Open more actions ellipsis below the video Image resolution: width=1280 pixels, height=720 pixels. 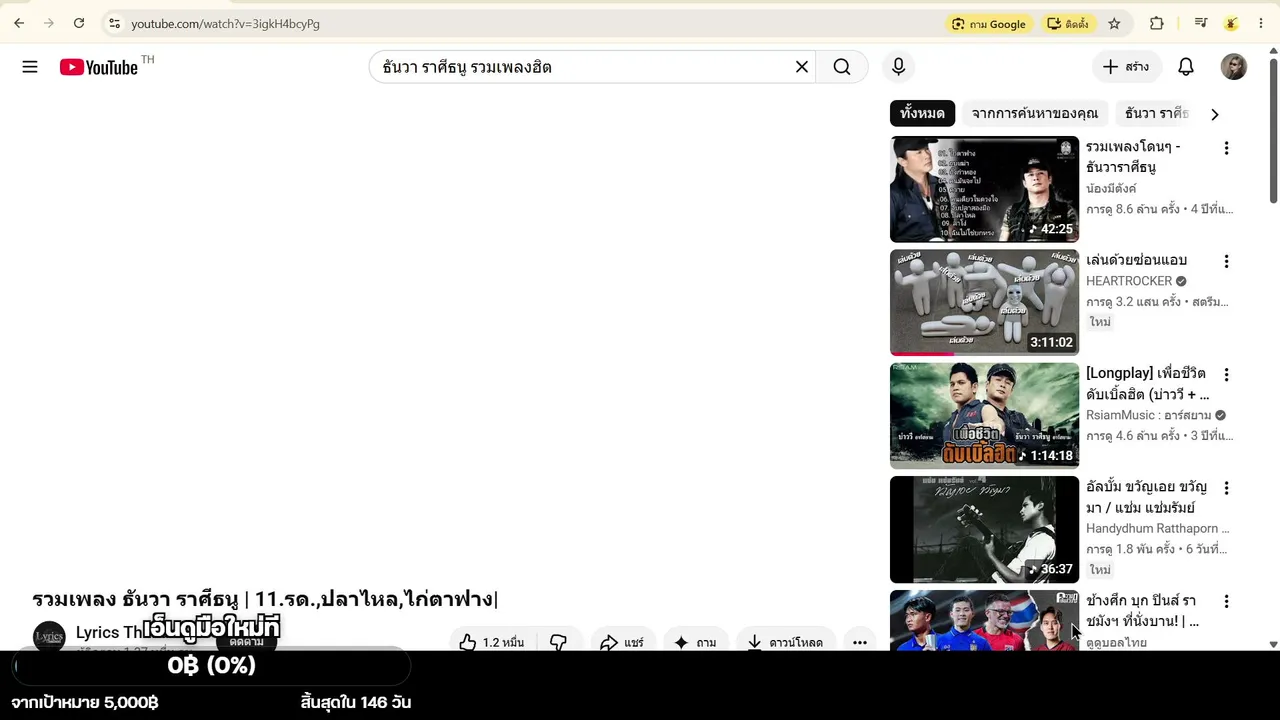(860, 642)
